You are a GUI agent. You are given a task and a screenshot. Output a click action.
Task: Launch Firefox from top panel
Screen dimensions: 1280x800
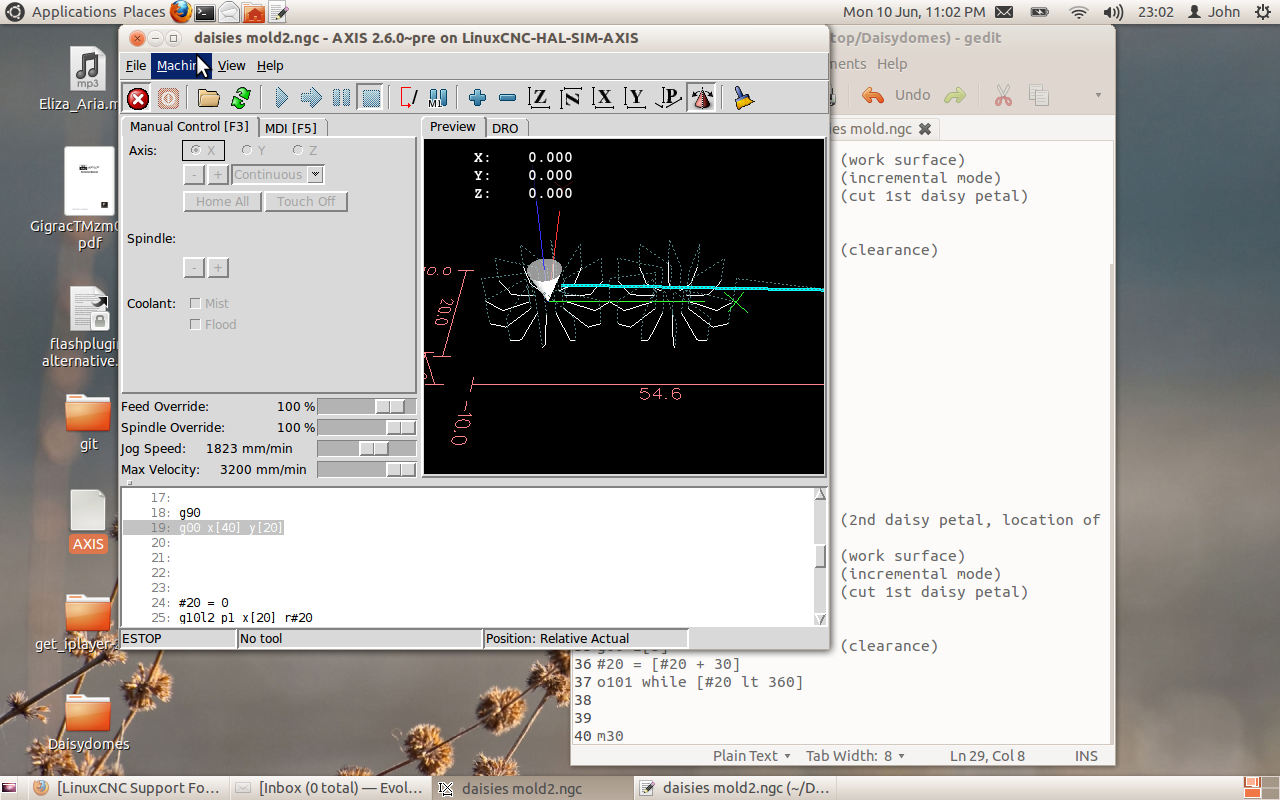[180, 12]
